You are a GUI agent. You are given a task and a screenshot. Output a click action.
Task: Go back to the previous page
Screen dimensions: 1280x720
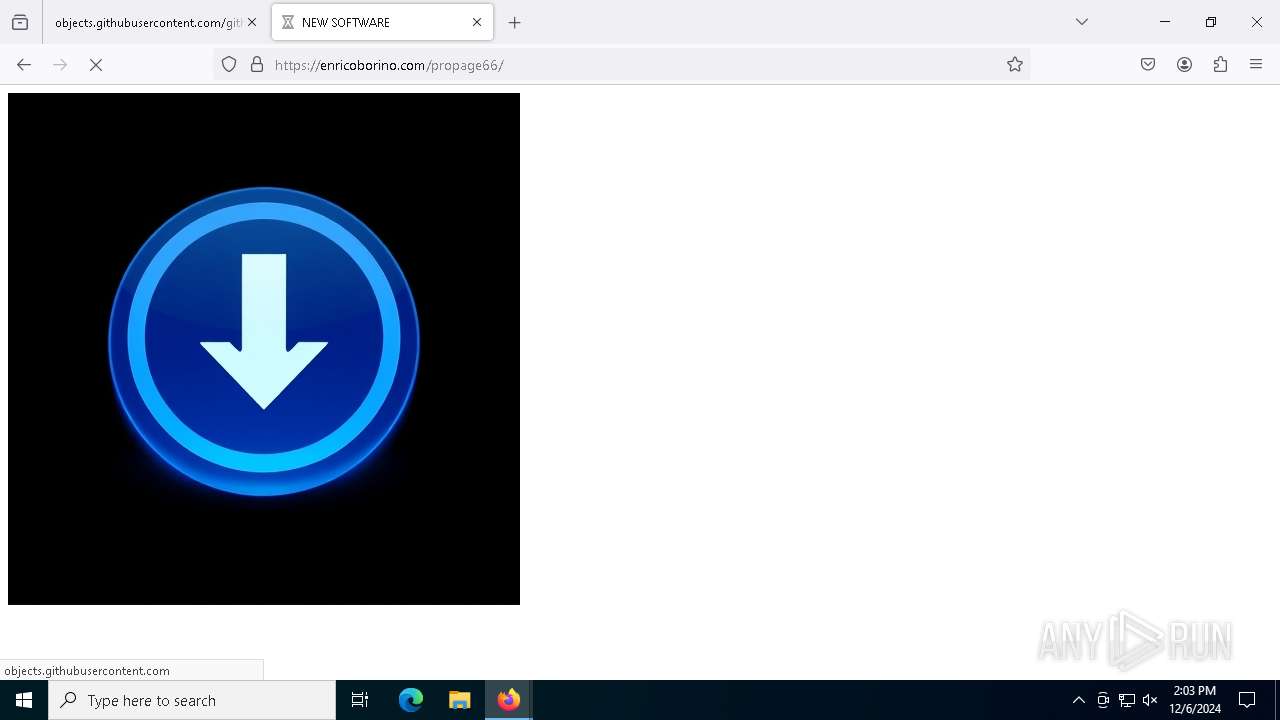click(x=24, y=65)
